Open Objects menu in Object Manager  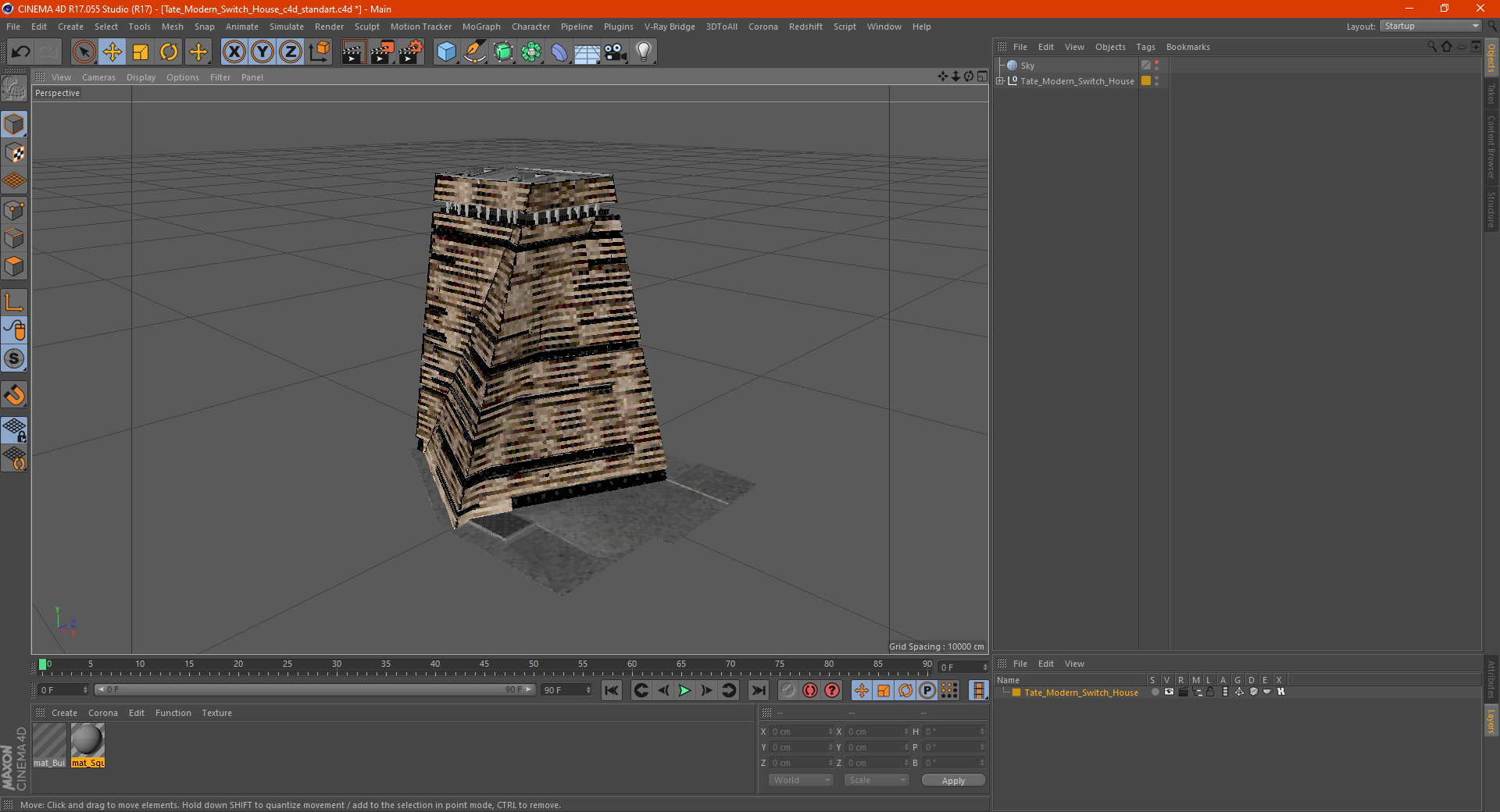pos(1110,47)
